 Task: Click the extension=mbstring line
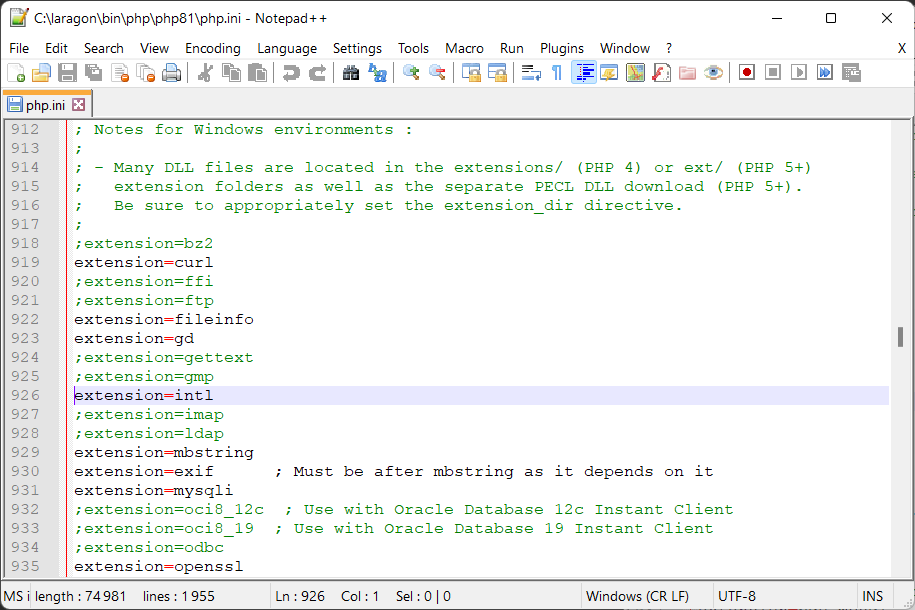[164, 452]
